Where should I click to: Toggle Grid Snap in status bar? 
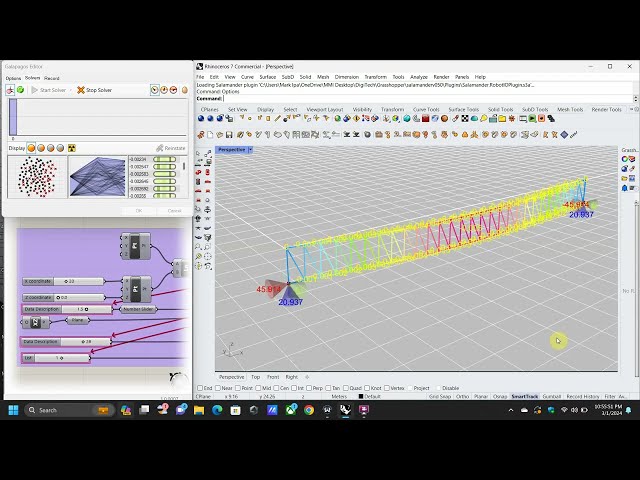[440, 396]
